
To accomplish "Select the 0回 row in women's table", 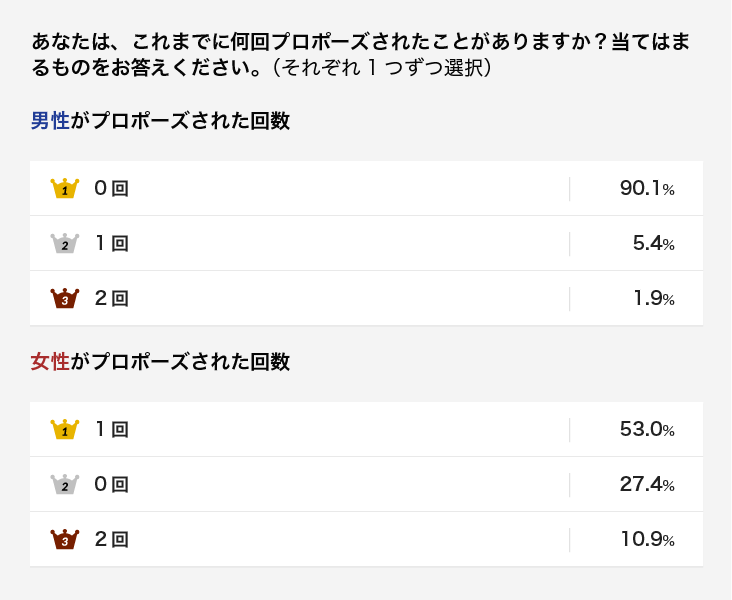I will [x=366, y=484].
